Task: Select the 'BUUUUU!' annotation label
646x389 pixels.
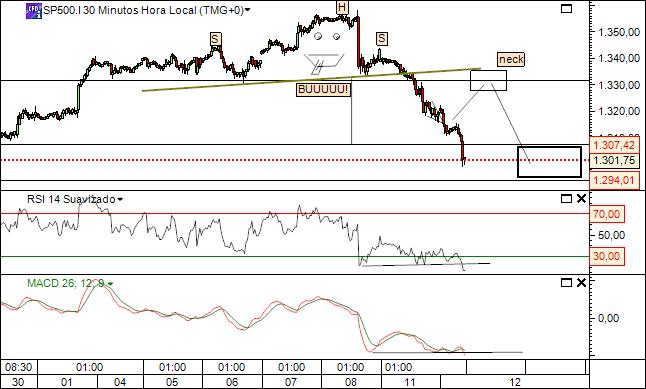Action: tap(324, 89)
